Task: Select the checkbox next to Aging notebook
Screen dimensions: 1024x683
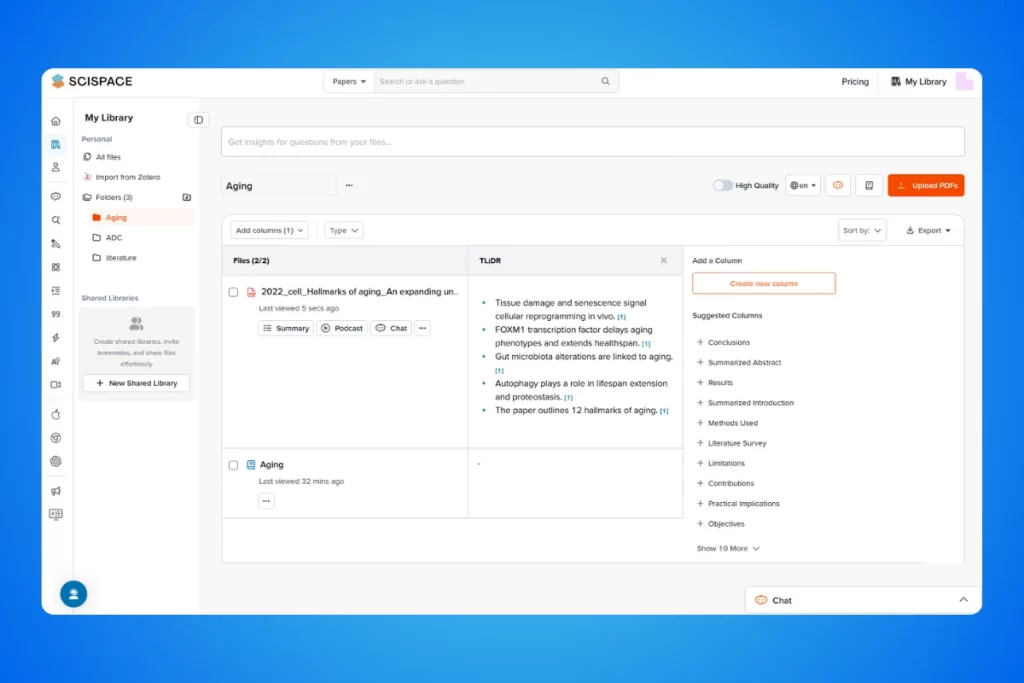Action: (233, 465)
